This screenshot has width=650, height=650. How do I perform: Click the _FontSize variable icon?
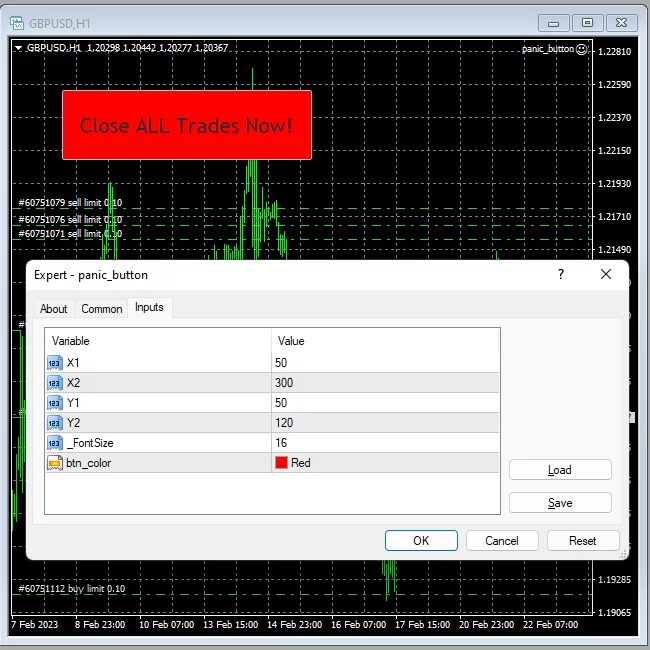pyautogui.click(x=55, y=443)
